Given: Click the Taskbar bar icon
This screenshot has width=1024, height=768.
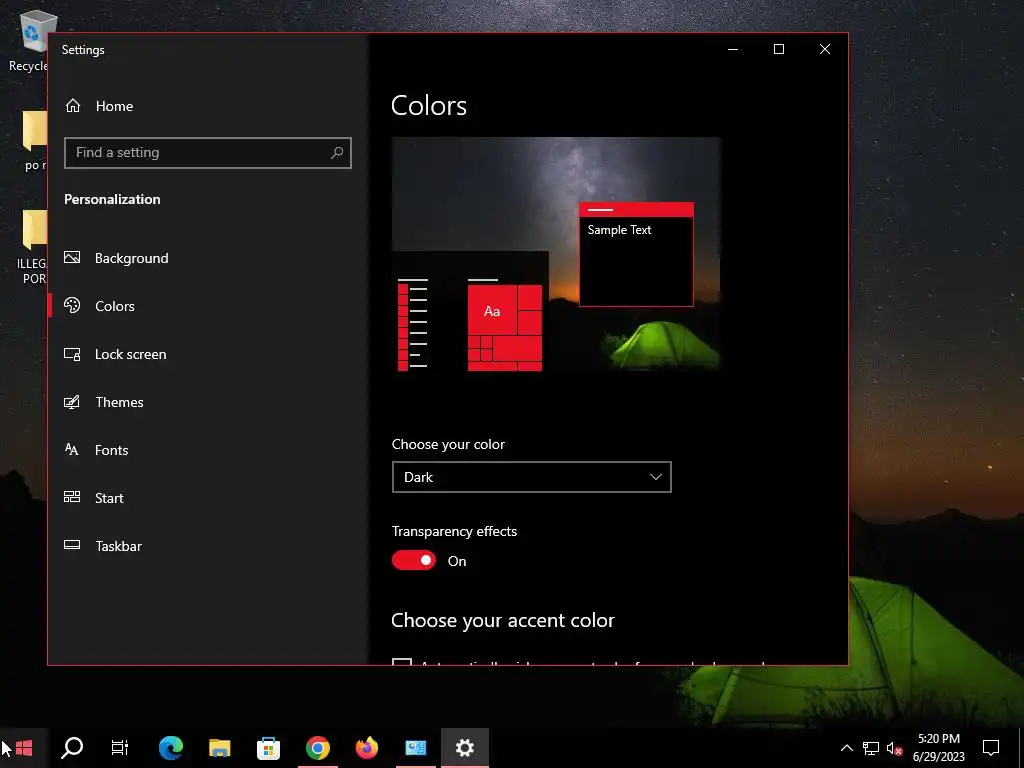Looking at the screenshot, I should 72,545.
